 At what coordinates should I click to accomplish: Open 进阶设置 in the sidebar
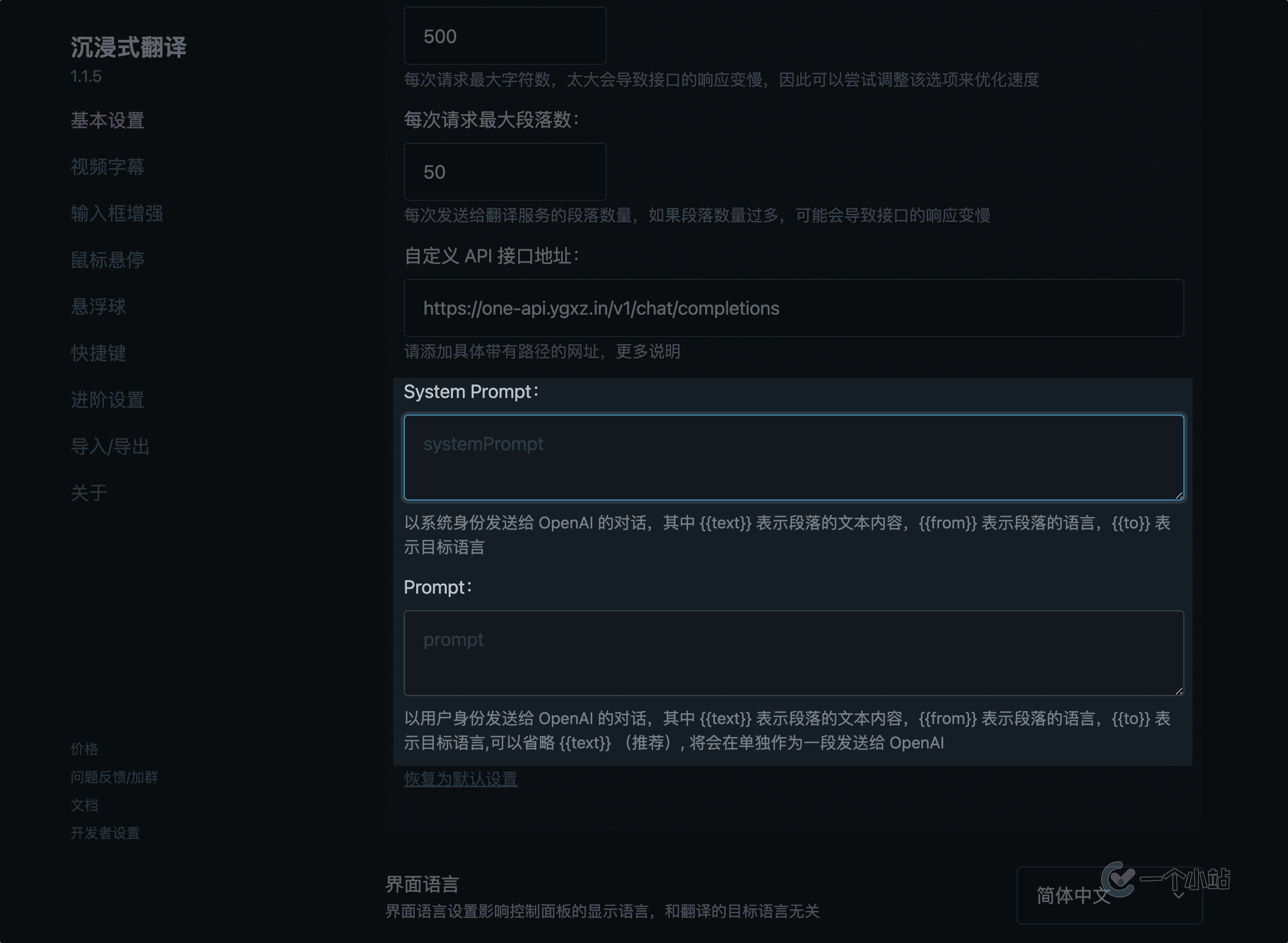pyautogui.click(x=107, y=400)
